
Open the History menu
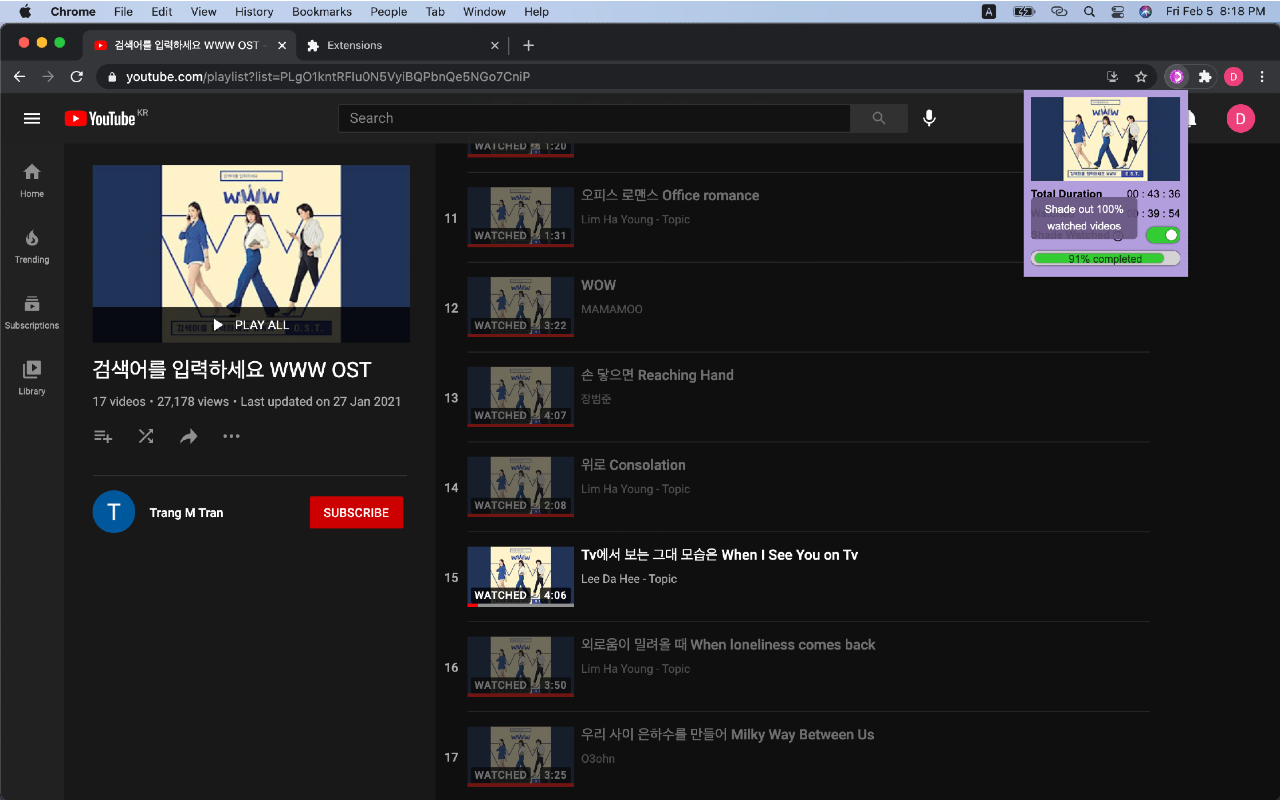point(254,12)
